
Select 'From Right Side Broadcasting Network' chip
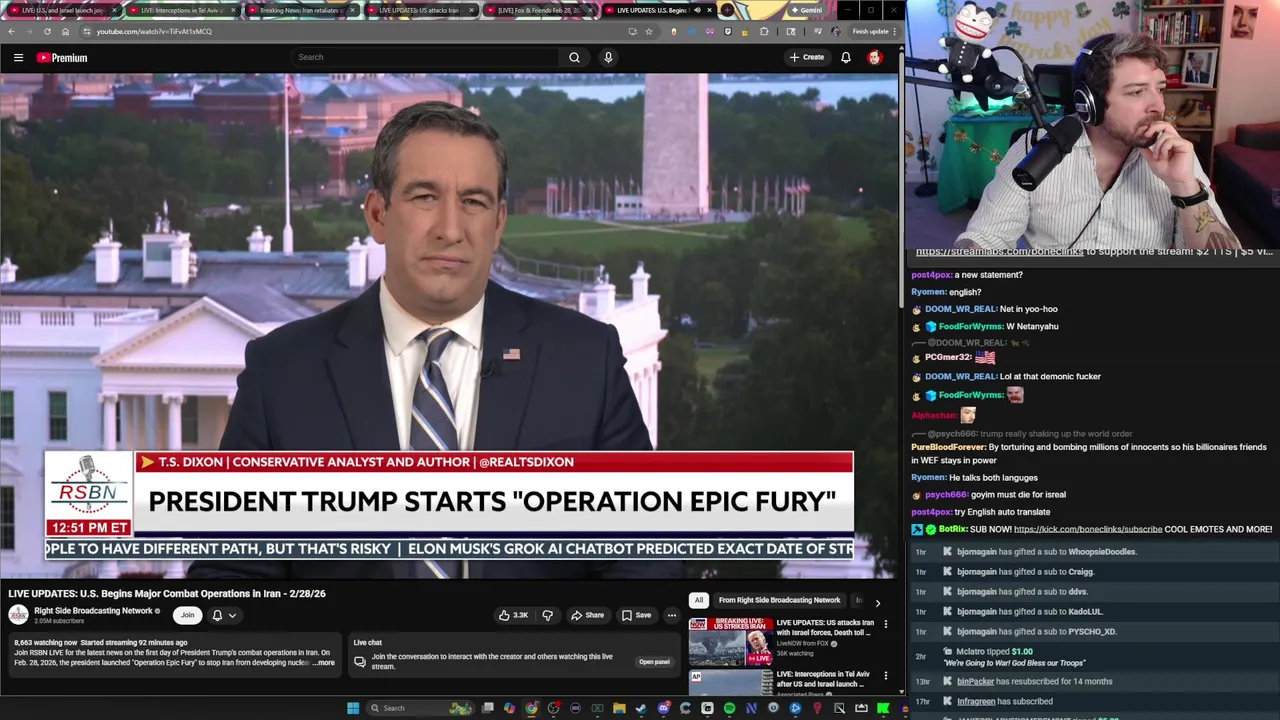point(779,600)
